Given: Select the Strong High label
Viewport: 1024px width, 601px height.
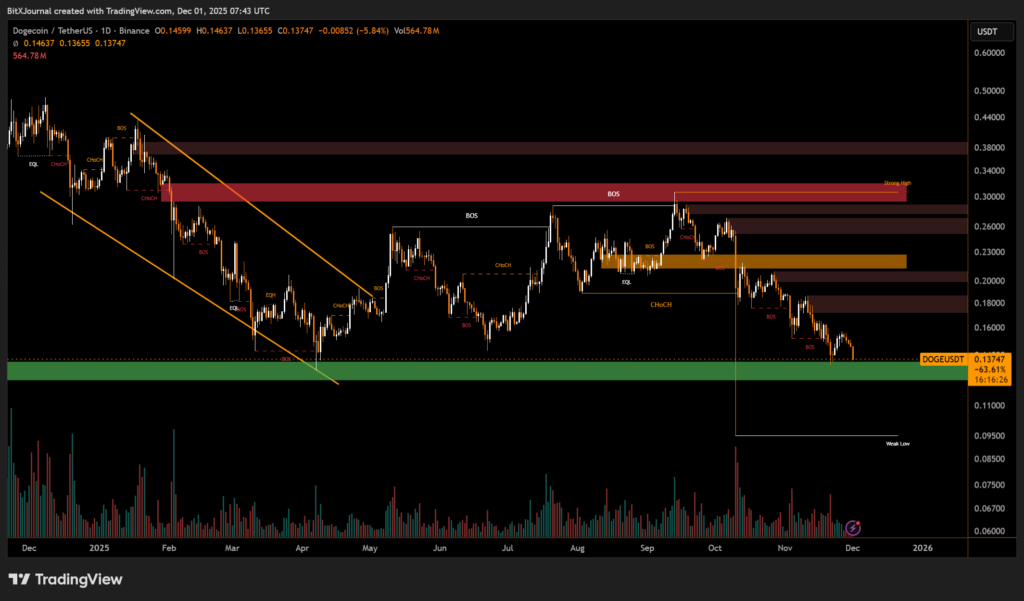Looking at the screenshot, I should click(897, 184).
